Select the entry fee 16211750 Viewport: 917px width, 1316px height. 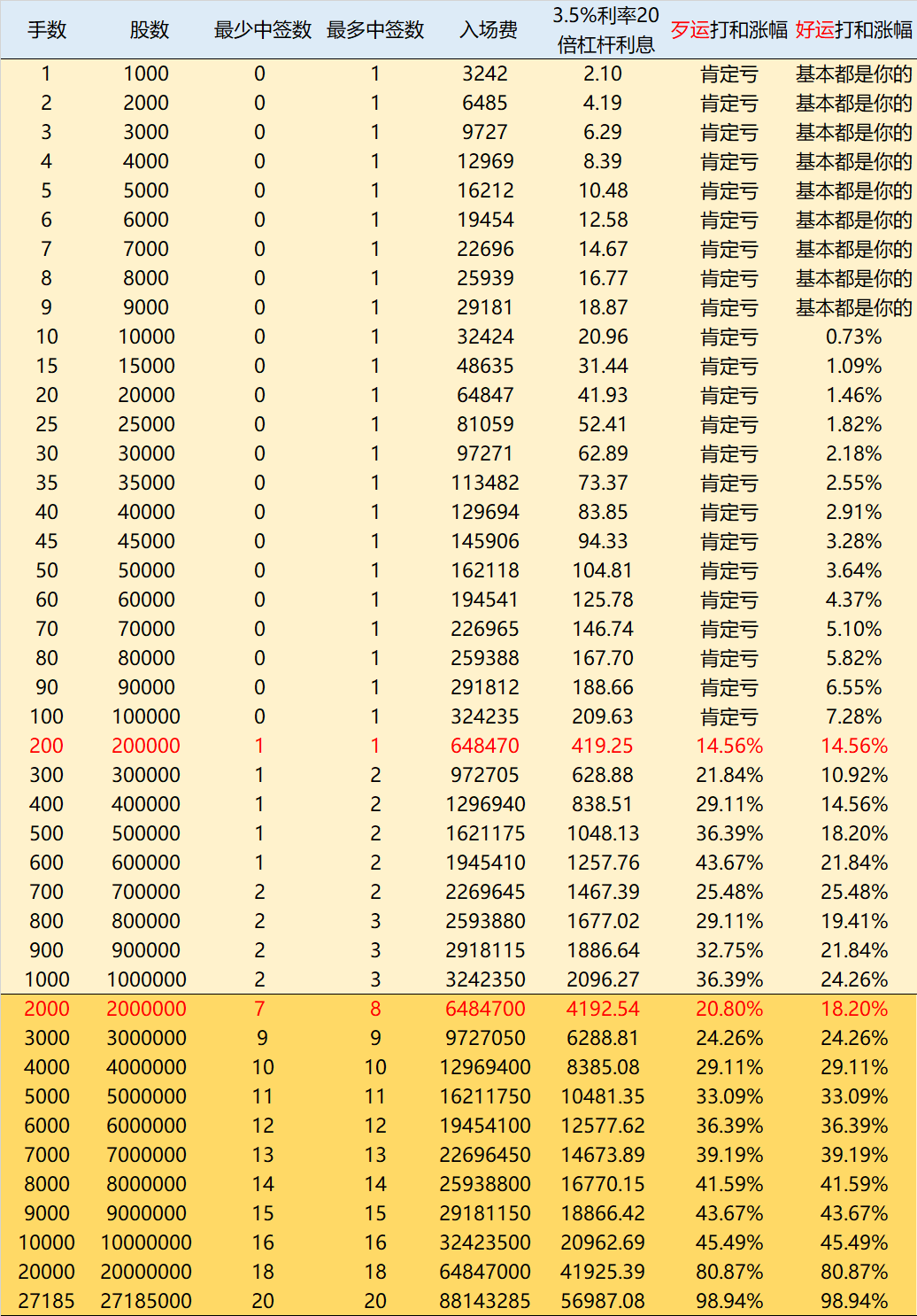(485, 1096)
